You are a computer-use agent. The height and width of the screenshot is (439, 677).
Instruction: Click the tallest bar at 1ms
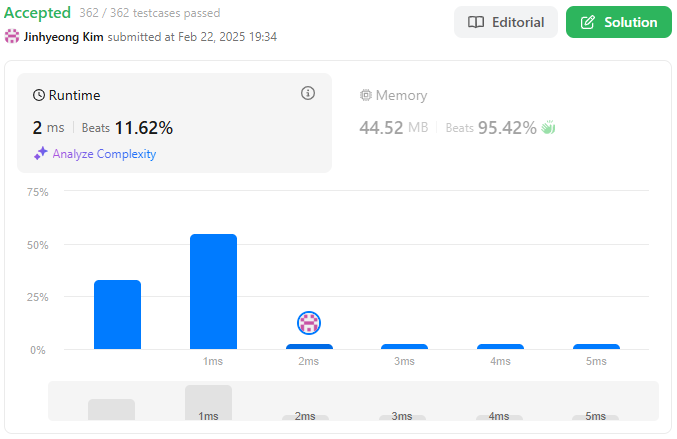(x=213, y=291)
